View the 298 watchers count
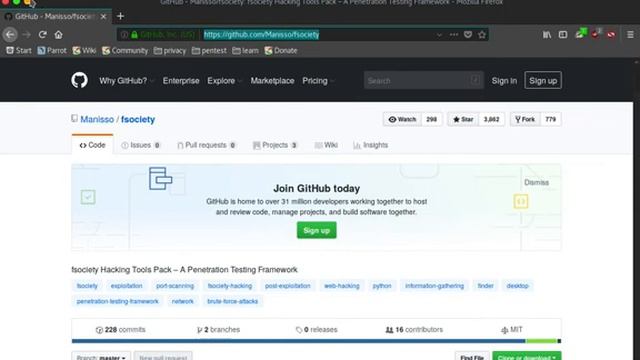Screen dimensions: 640x360 pos(431,119)
